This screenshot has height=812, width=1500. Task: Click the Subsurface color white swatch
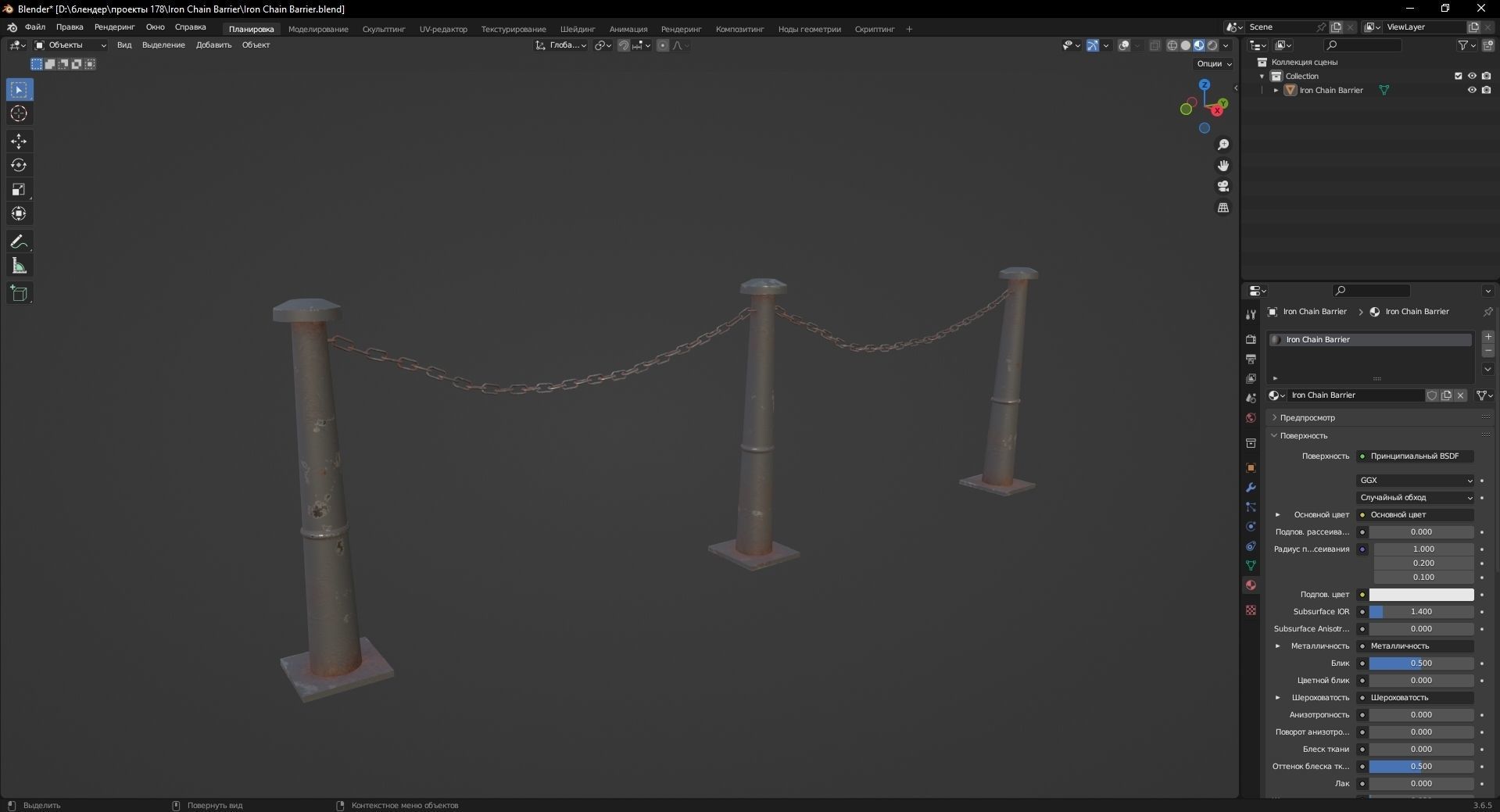click(x=1421, y=595)
